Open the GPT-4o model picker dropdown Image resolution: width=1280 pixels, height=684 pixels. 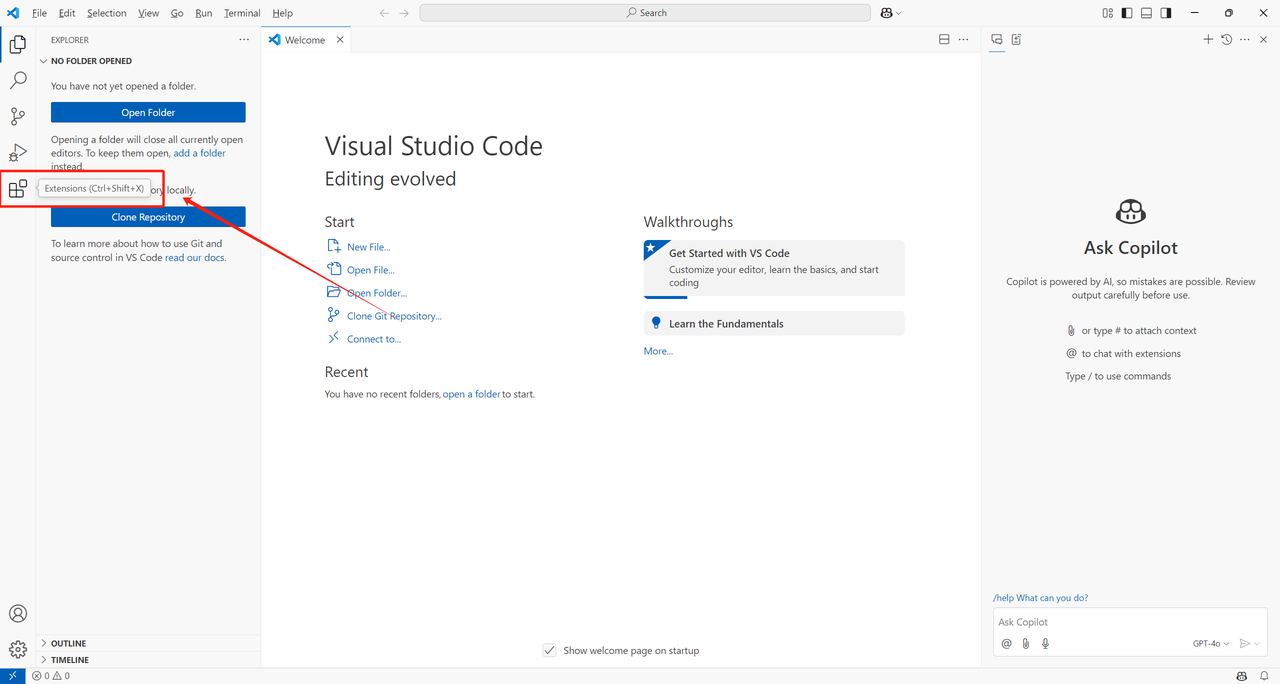1211,644
